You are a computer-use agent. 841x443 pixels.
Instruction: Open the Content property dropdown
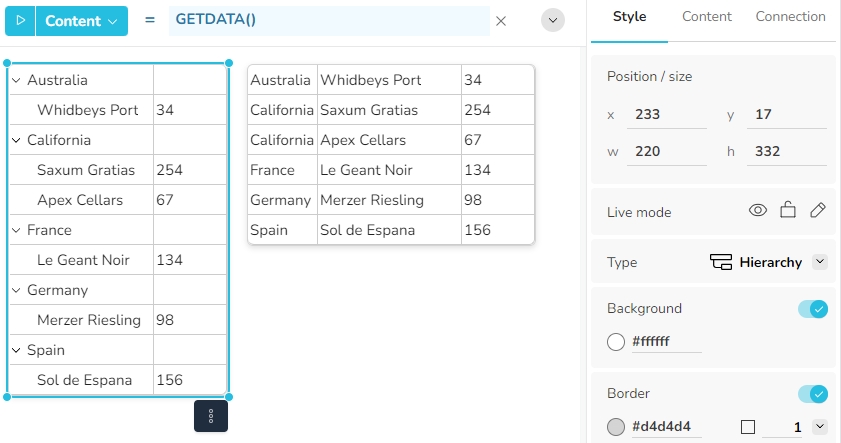tap(81, 21)
